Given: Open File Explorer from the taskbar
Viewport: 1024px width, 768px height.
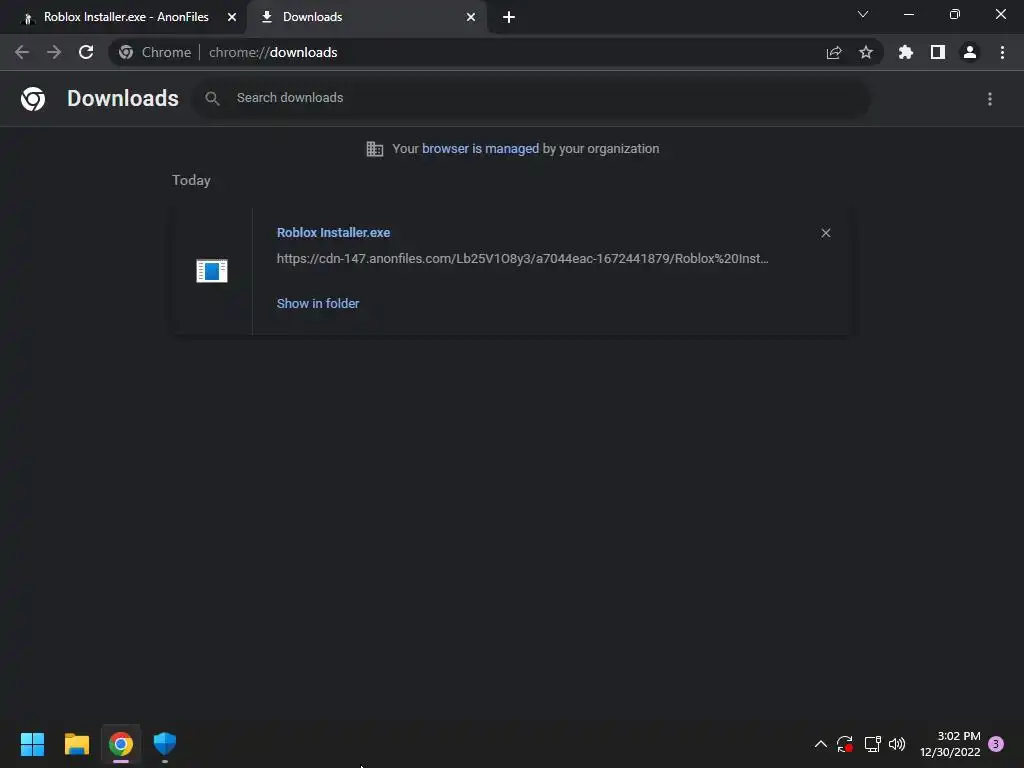Looking at the screenshot, I should point(76,744).
